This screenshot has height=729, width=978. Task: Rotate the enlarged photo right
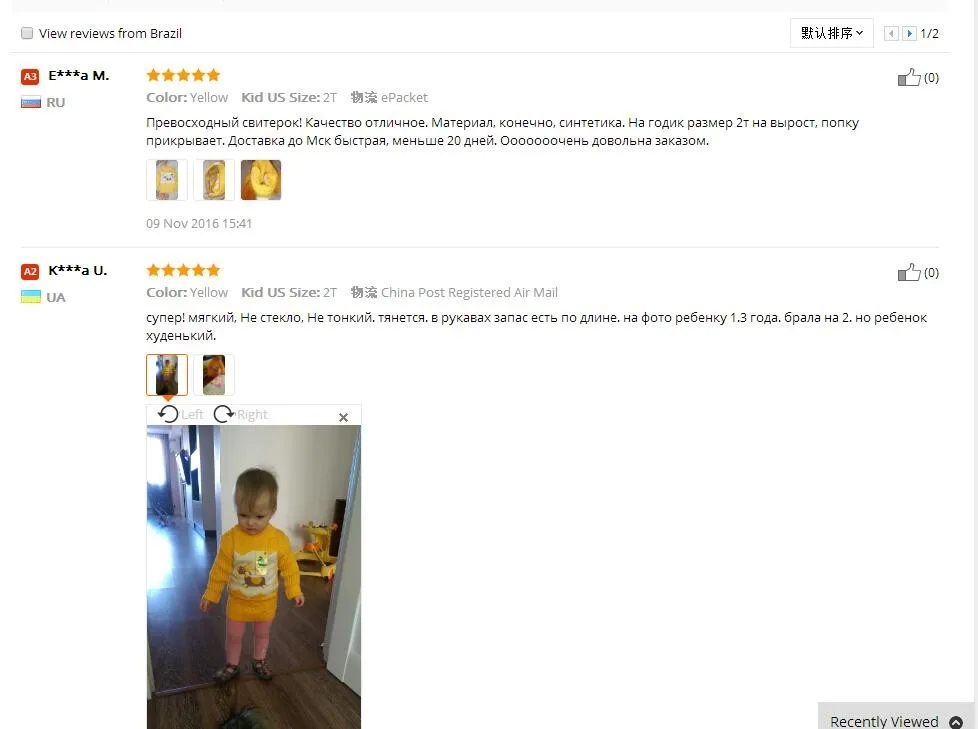(241, 414)
